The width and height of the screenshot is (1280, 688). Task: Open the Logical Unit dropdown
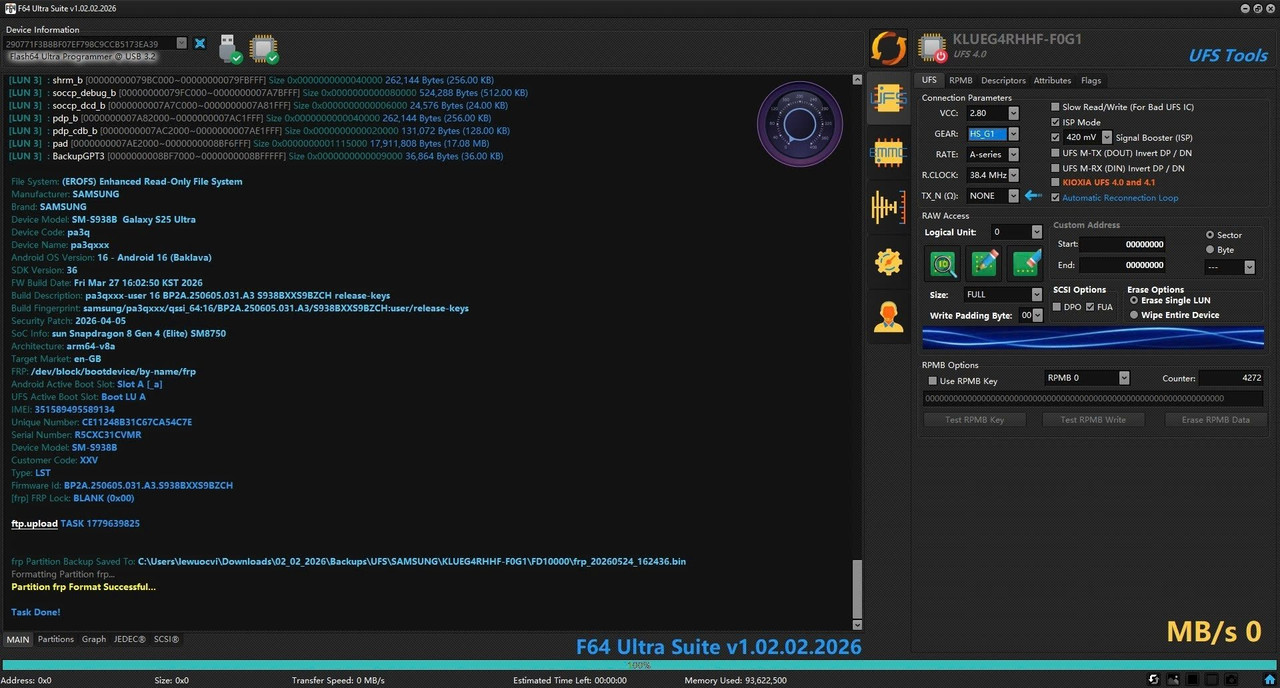click(x=1037, y=232)
